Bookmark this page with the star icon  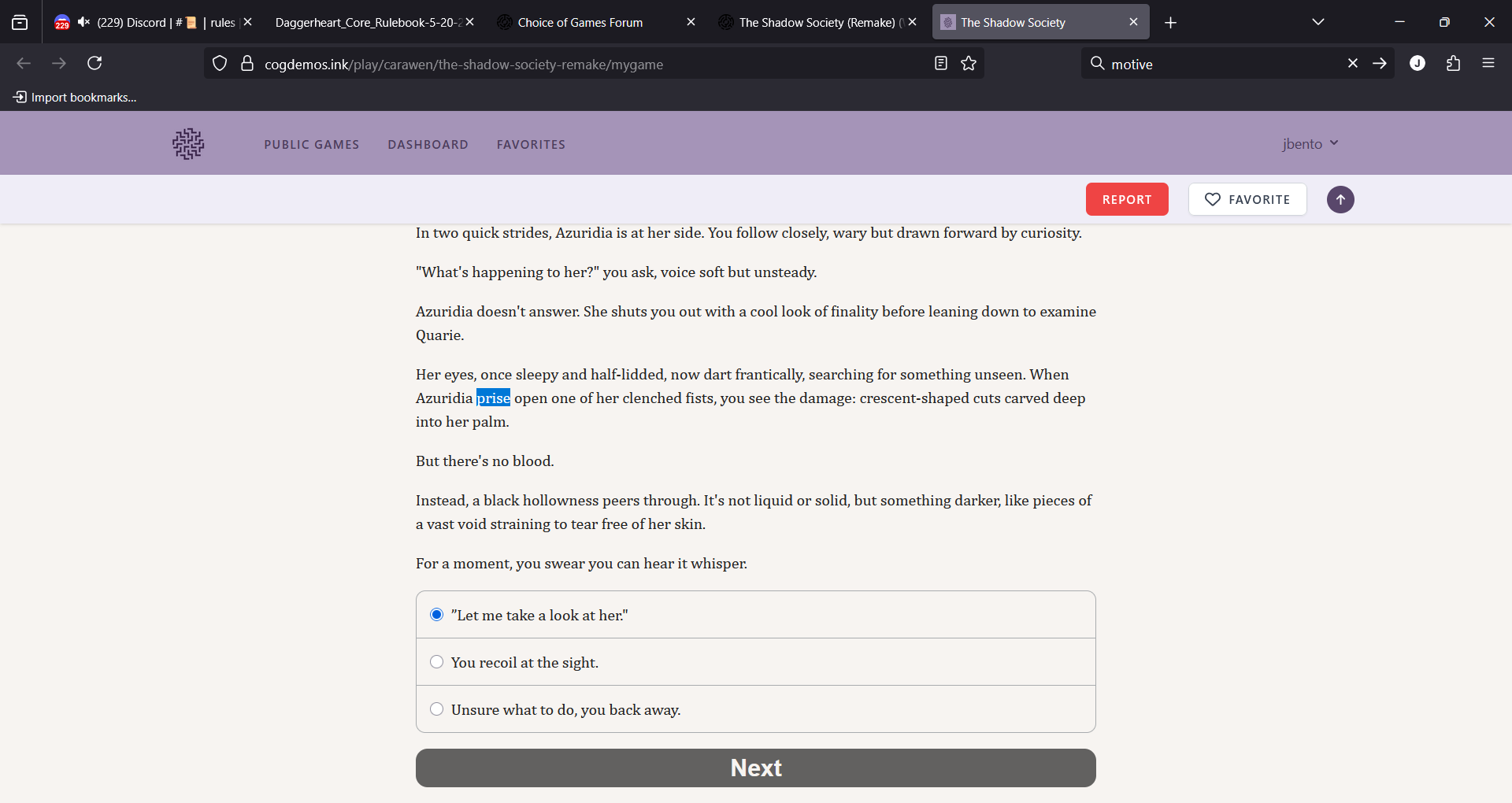click(x=969, y=63)
